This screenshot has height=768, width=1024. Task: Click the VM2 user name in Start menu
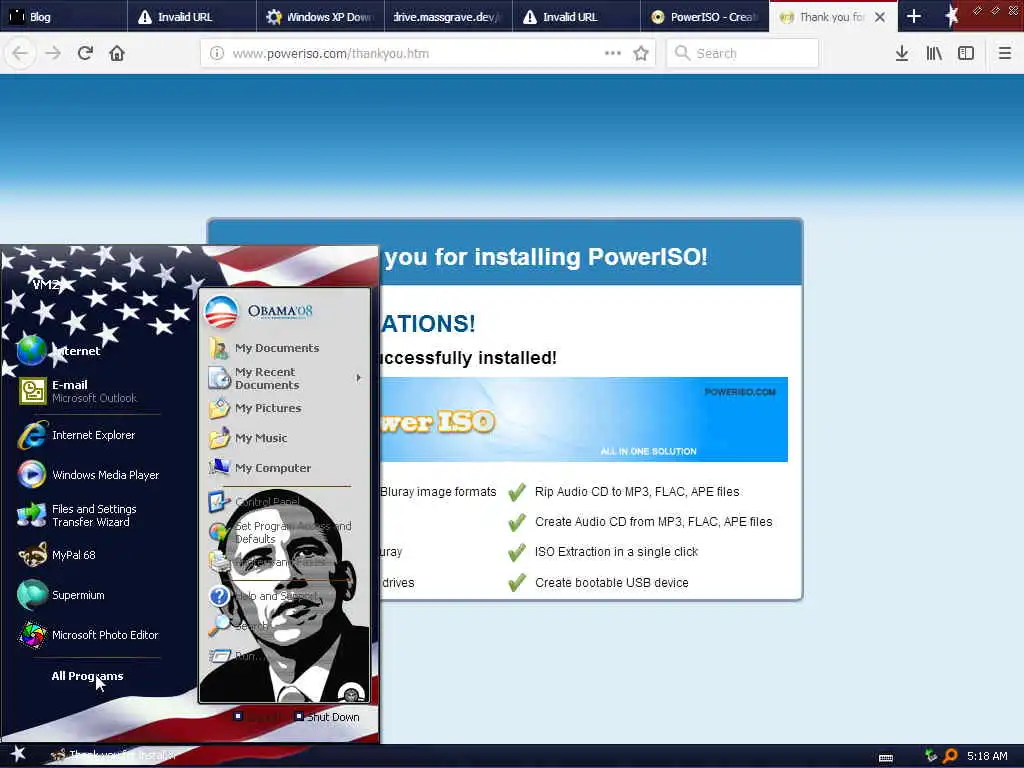pyautogui.click(x=46, y=285)
